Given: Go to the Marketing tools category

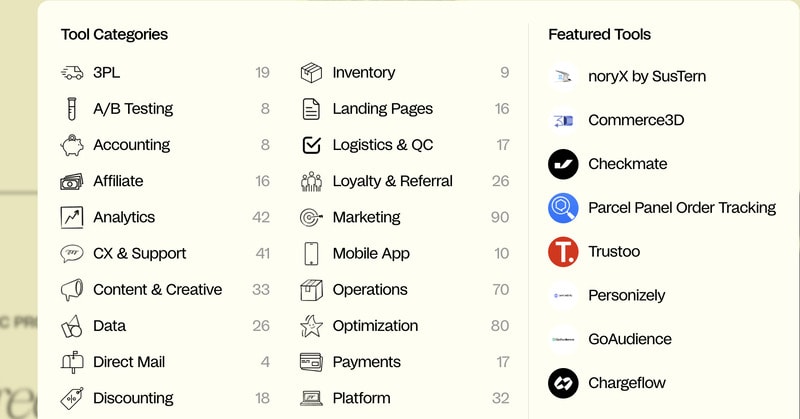Looking at the screenshot, I should pyautogui.click(x=366, y=217).
